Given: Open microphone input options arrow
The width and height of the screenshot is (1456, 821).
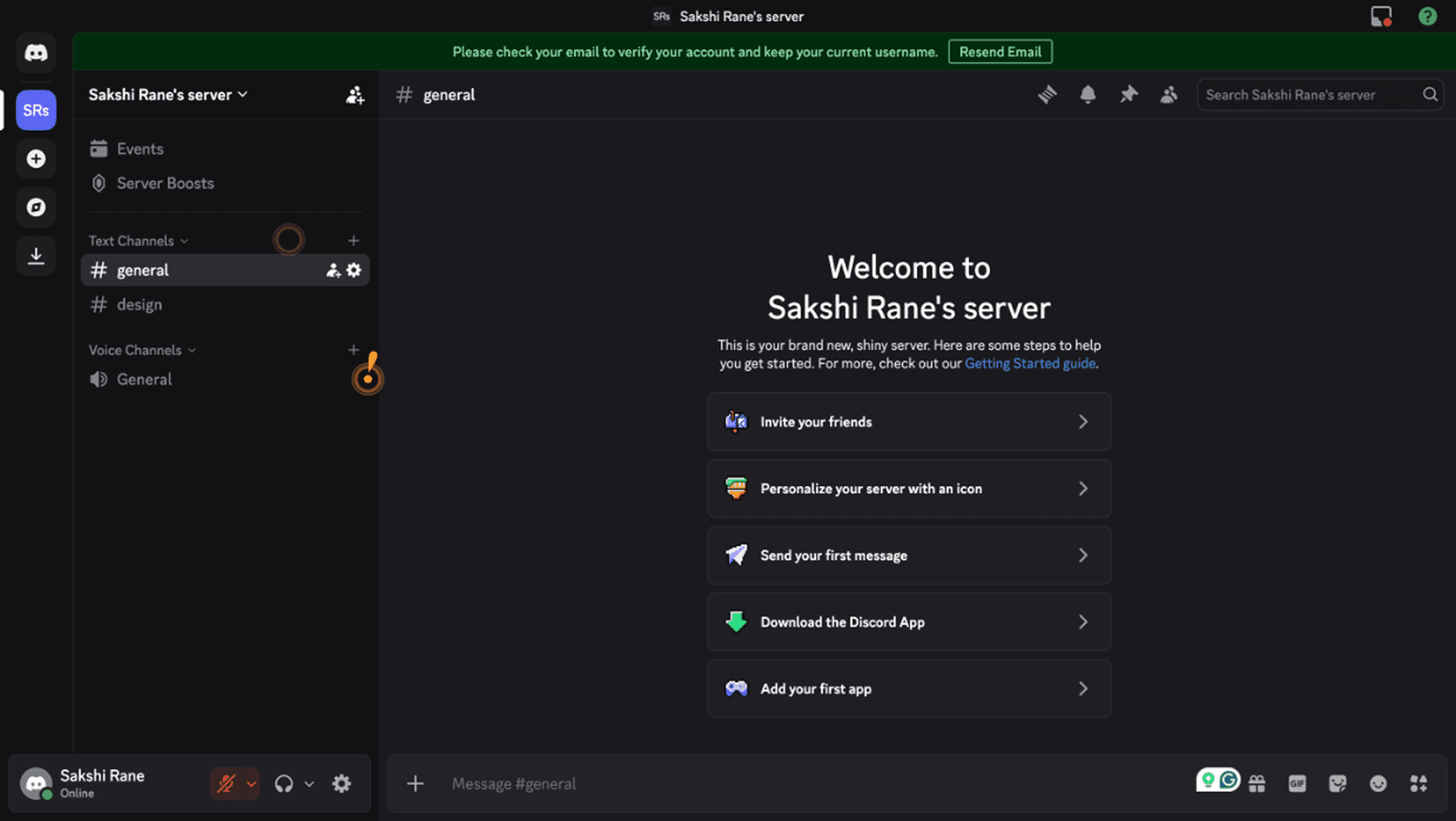Looking at the screenshot, I should (x=252, y=783).
